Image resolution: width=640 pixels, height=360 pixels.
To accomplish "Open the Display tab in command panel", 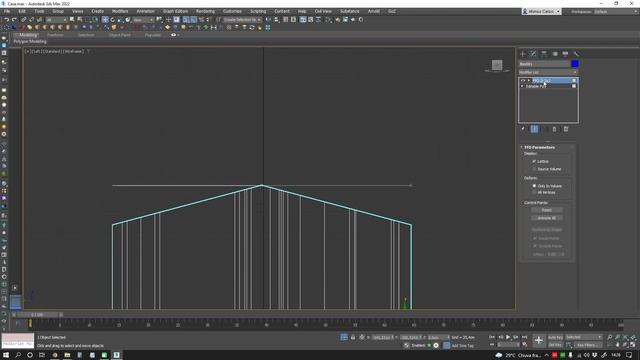I will click(565, 54).
